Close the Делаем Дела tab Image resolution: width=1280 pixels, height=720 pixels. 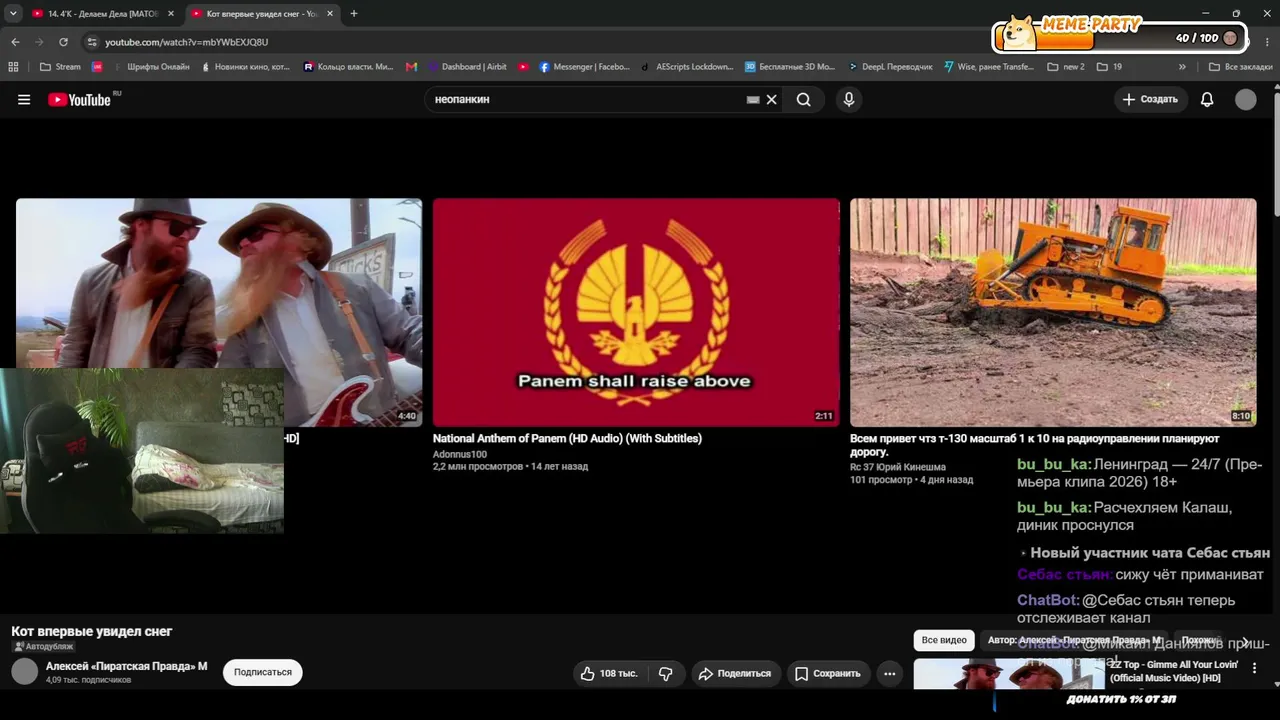pyautogui.click(x=171, y=14)
